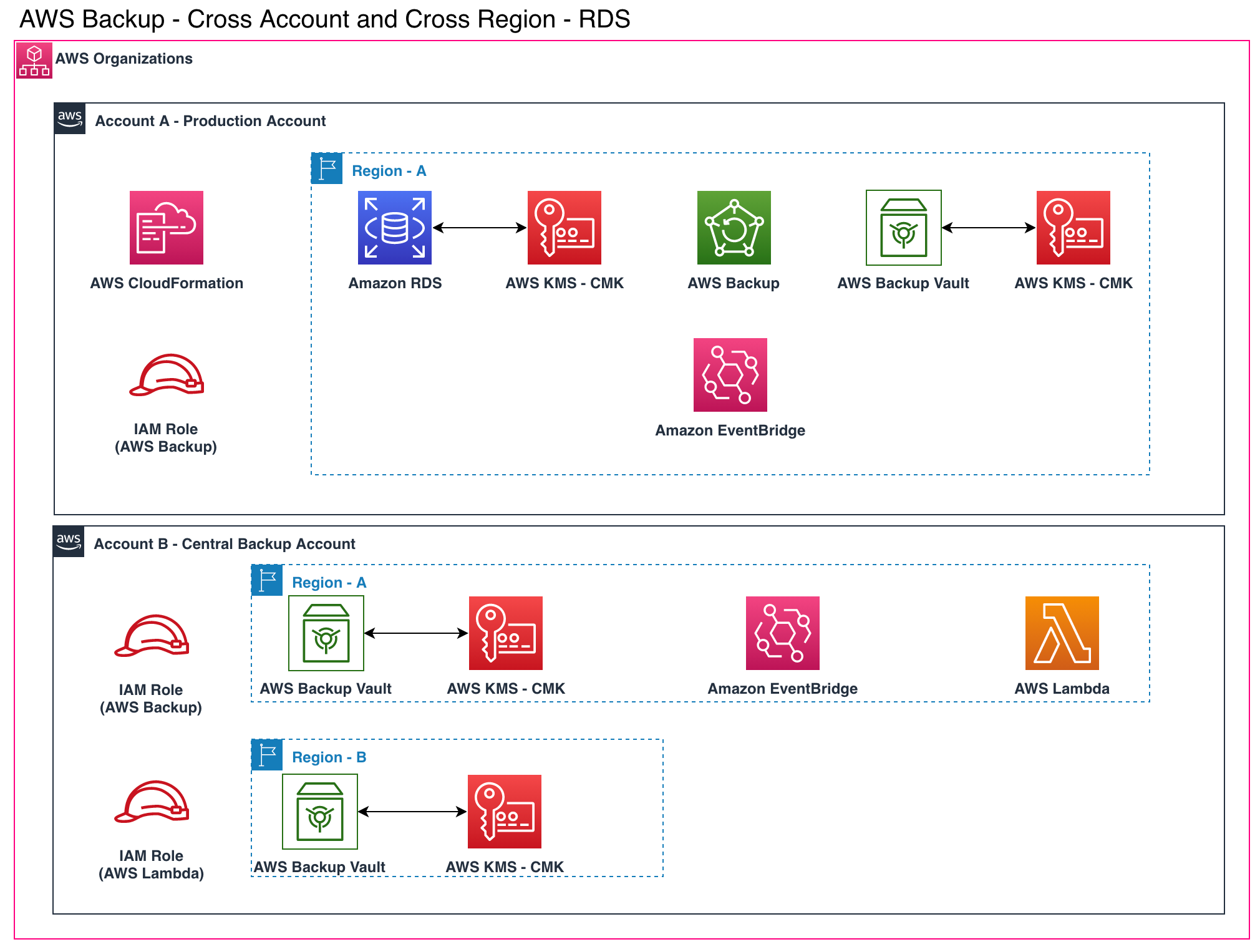Select Account A's Amazon EventBridge icon
This screenshot has width=1260, height=952.
(730, 375)
